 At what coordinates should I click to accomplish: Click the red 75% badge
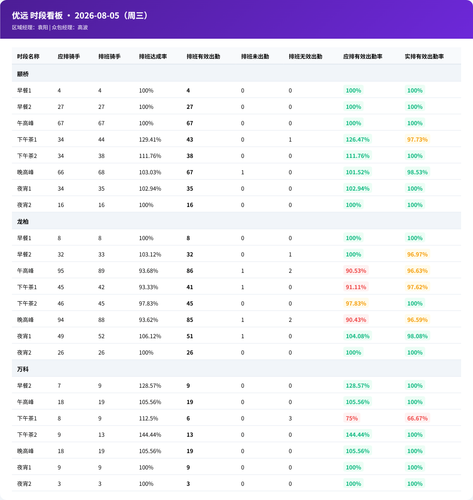pos(352,418)
